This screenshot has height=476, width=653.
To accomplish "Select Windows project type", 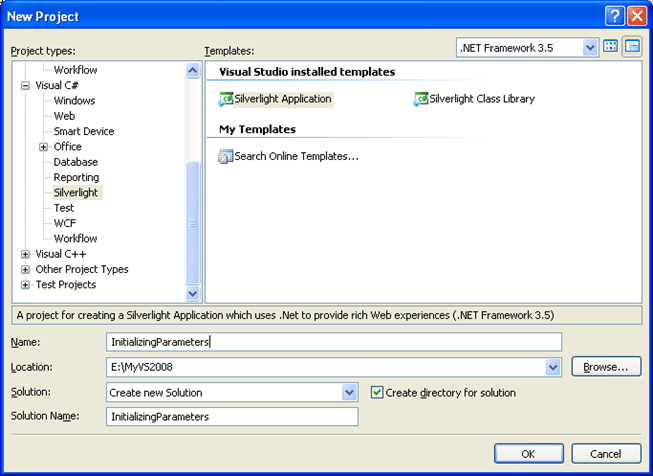I will pyautogui.click(x=75, y=101).
